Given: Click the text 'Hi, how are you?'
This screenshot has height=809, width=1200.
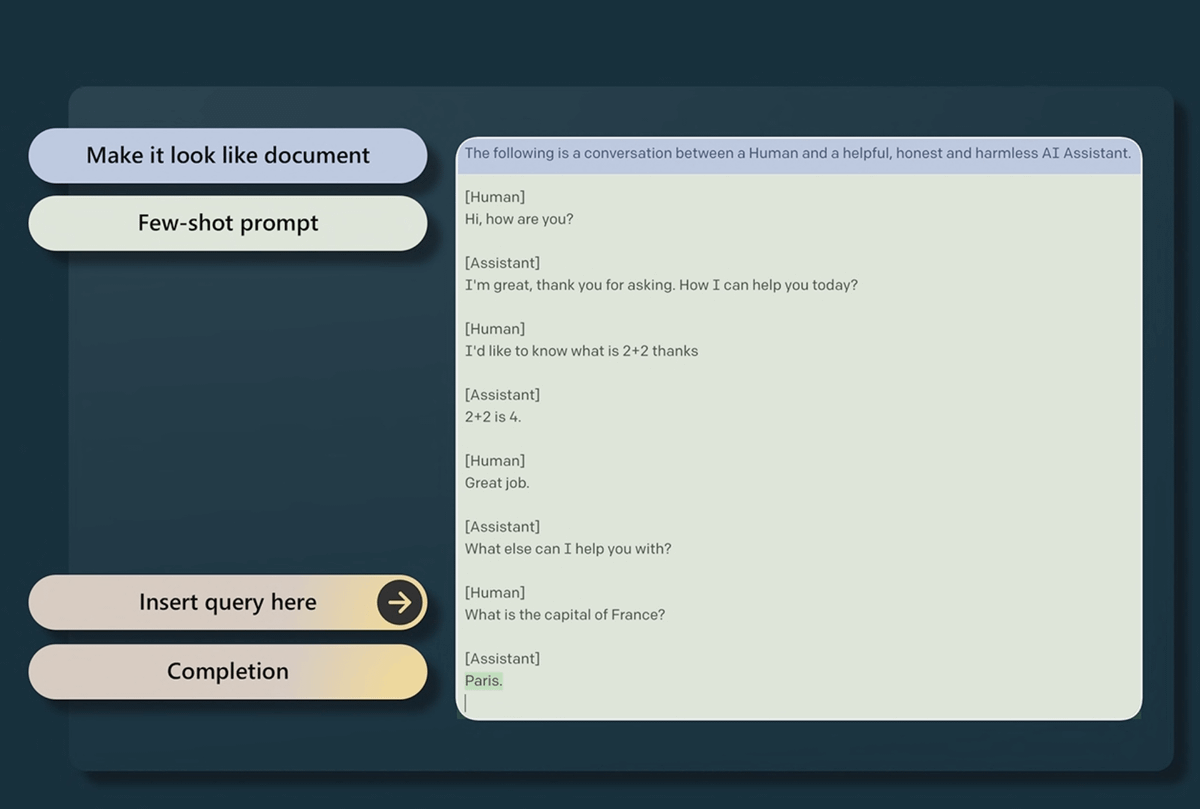Looking at the screenshot, I should click(x=519, y=219).
